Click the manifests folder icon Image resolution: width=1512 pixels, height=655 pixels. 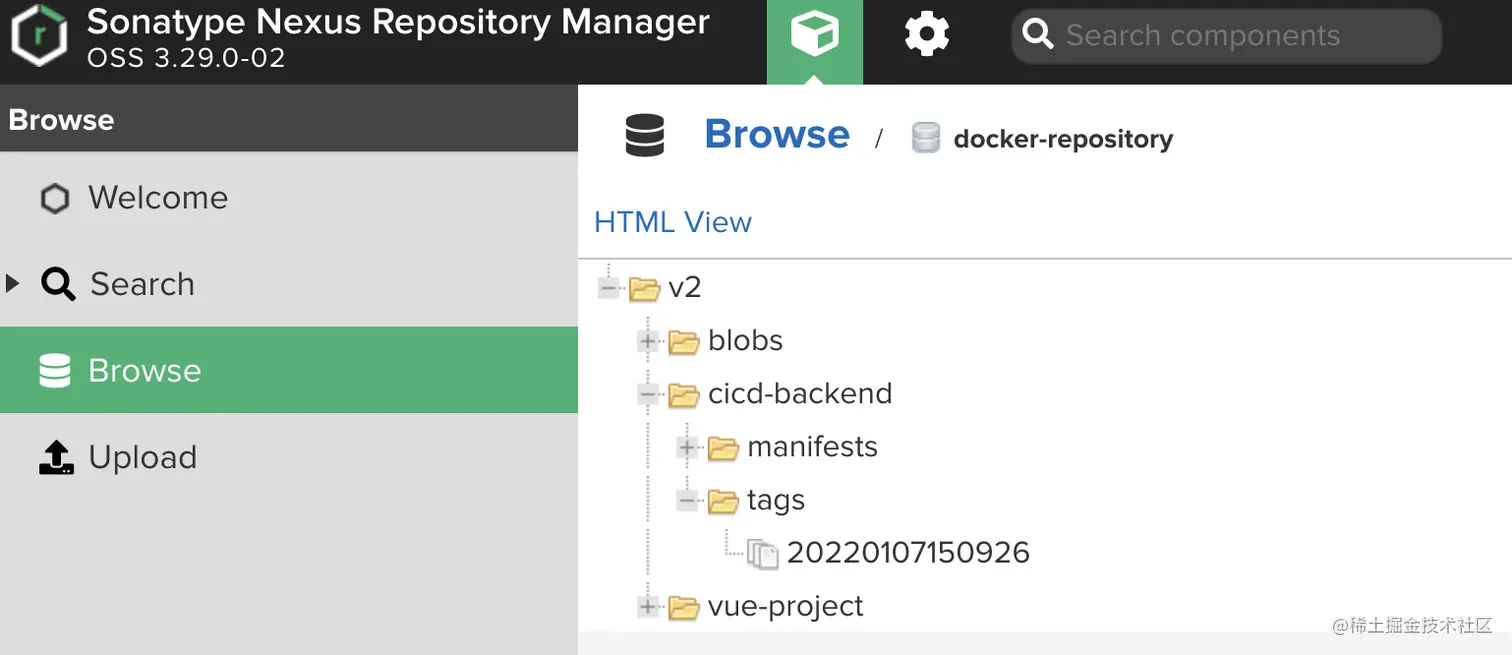pyautogui.click(x=723, y=449)
